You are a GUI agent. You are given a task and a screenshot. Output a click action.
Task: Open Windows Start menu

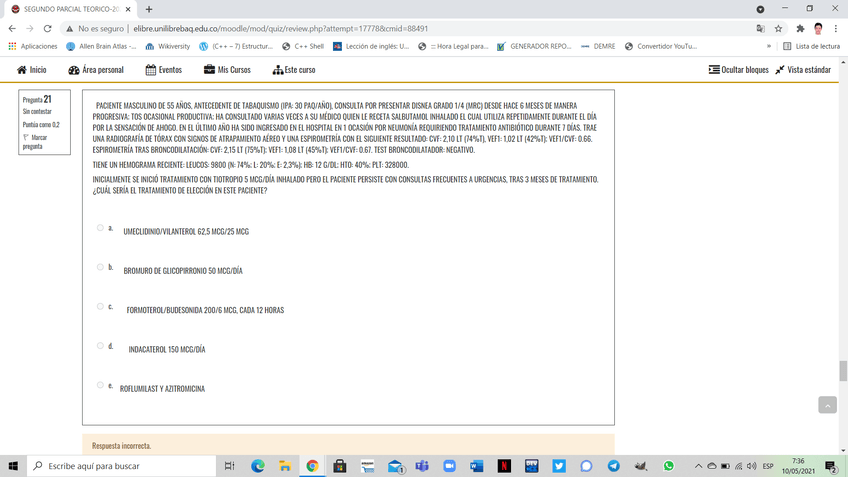pyautogui.click(x=13, y=466)
